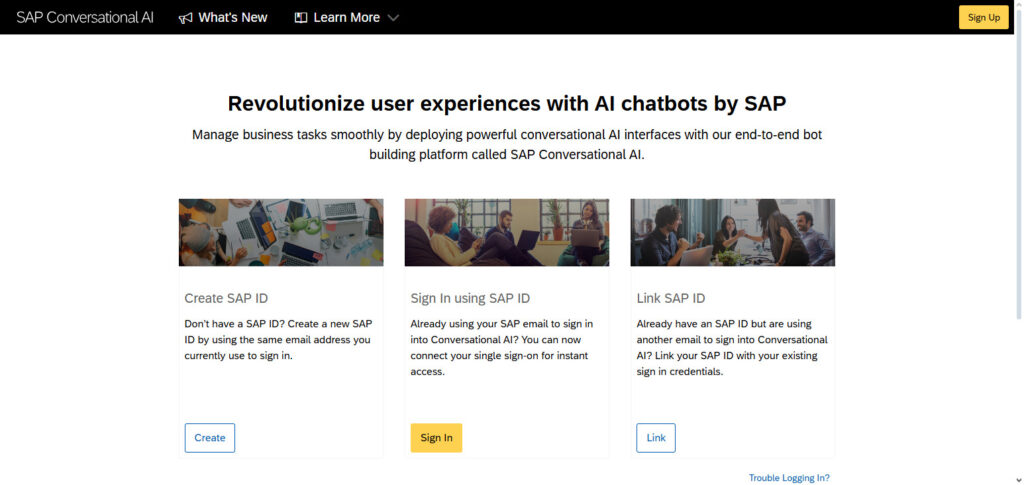The width and height of the screenshot is (1024, 485).
Task: Click the Link SAP ID card image
Action: point(733,232)
